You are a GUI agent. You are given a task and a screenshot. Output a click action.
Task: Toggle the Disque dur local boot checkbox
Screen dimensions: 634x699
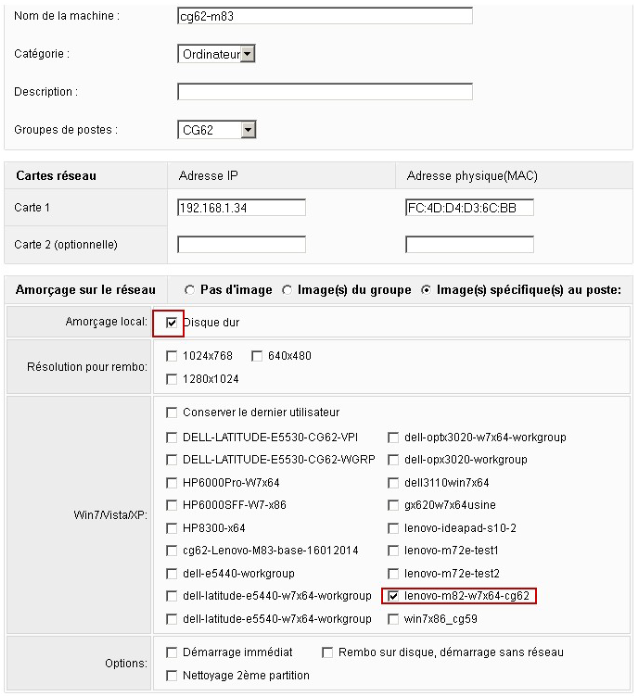[x=172, y=322]
